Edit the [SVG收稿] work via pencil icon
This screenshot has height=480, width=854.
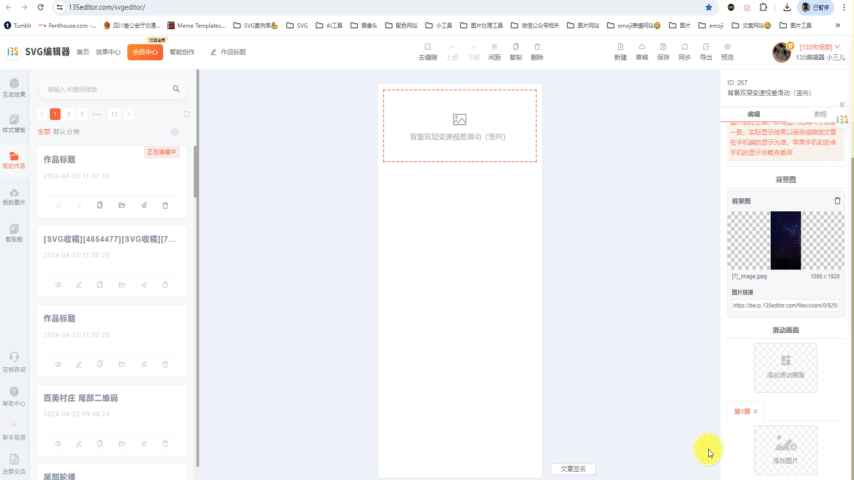coord(79,285)
